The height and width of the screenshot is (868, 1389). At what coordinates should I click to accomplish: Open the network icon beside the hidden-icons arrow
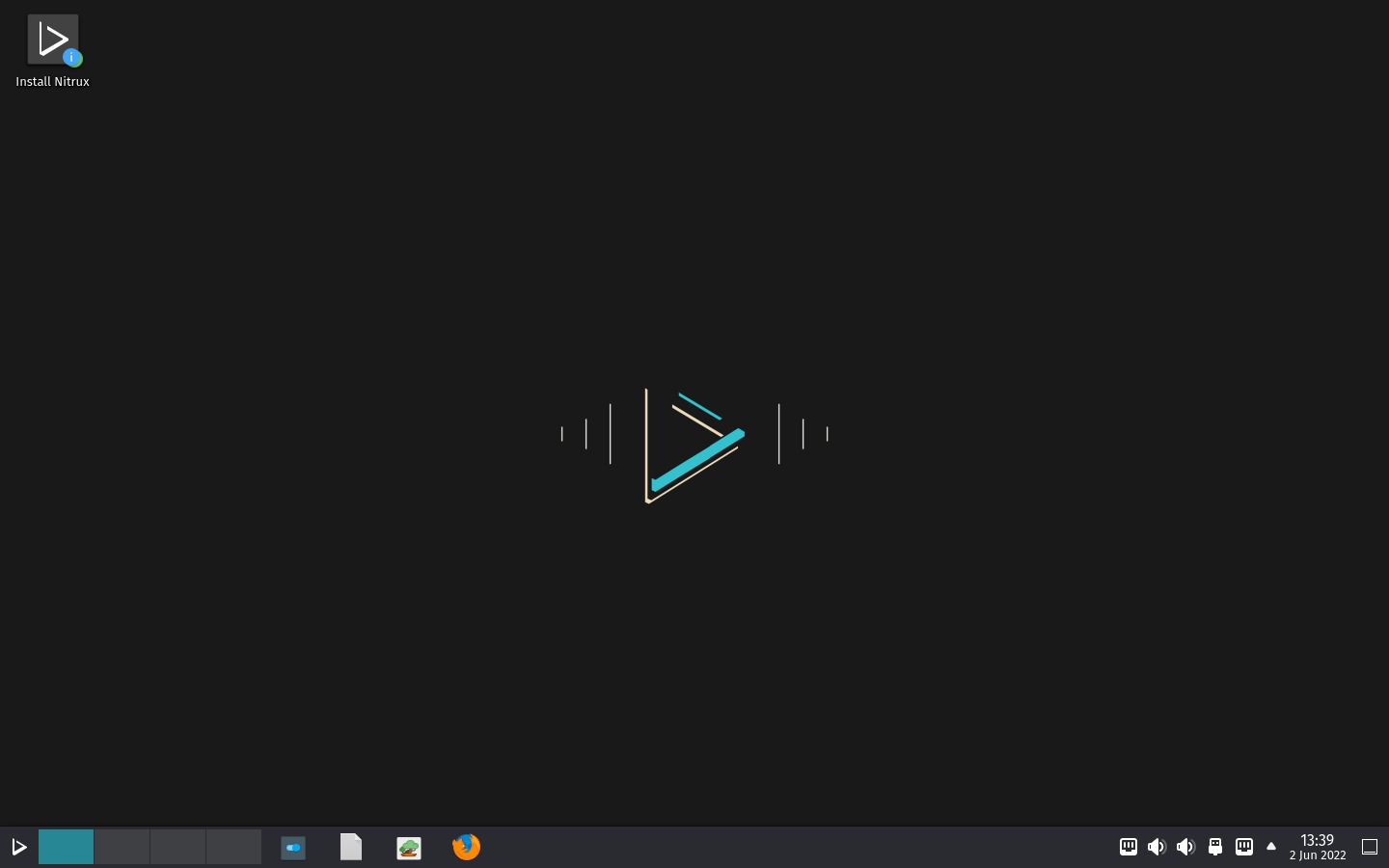pos(1244,847)
